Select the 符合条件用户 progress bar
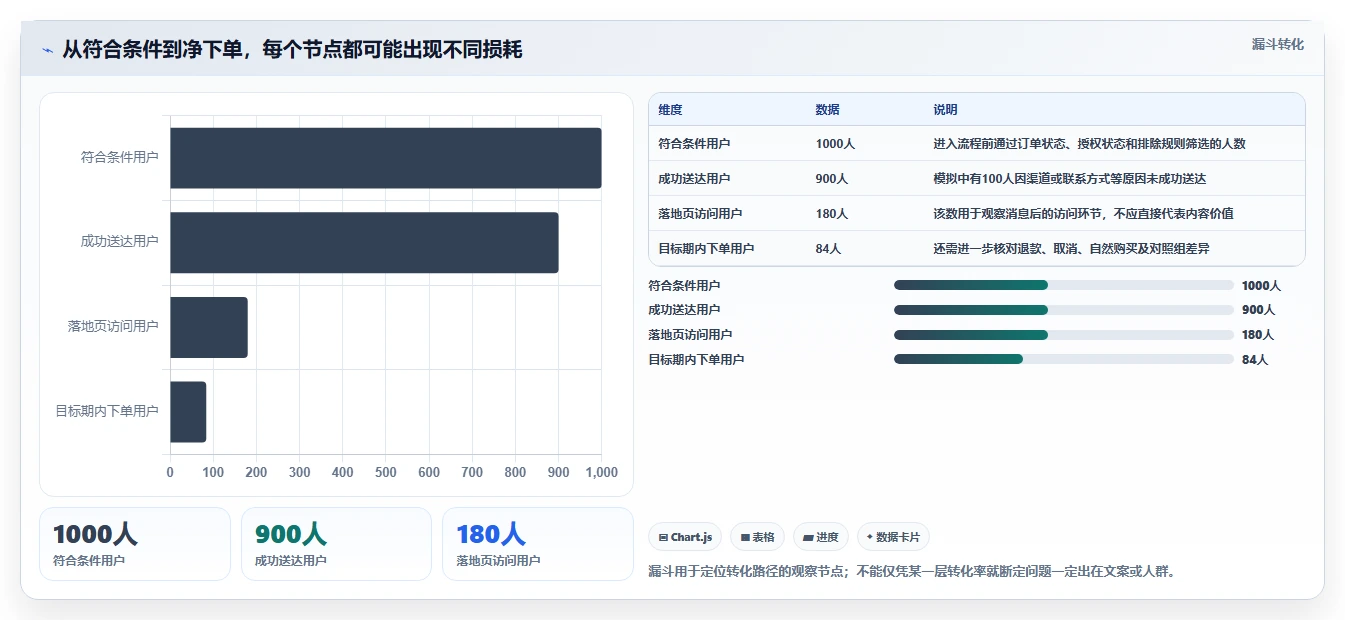This screenshot has width=1345, height=620. [x=1064, y=285]
